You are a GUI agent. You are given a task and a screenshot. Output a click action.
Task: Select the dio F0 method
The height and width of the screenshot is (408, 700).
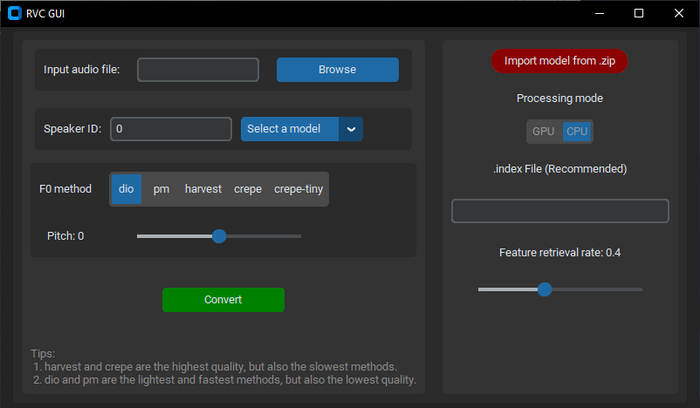tap(126, 189)
